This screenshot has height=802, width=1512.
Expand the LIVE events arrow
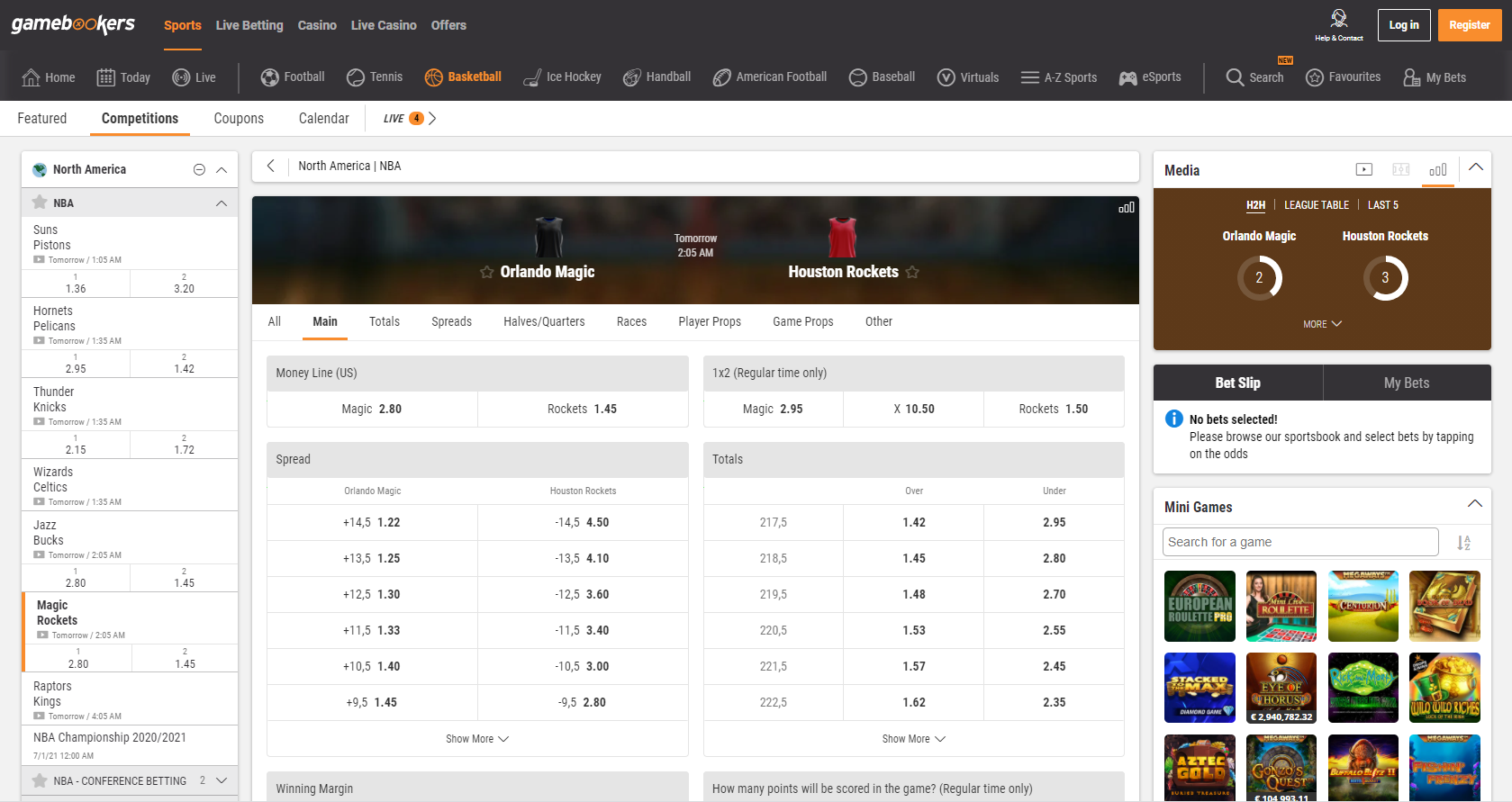432,118
